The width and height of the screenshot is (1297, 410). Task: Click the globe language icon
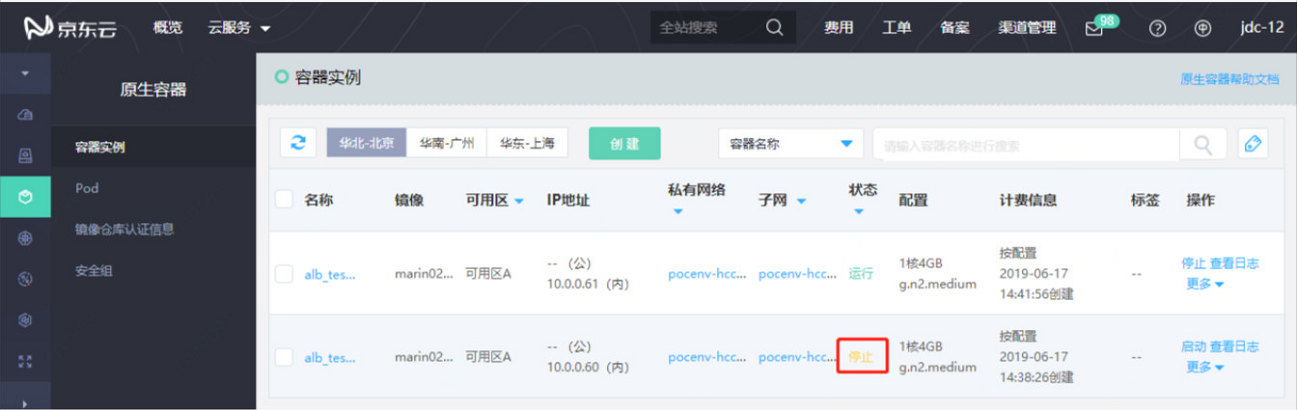coord(1203,28)
